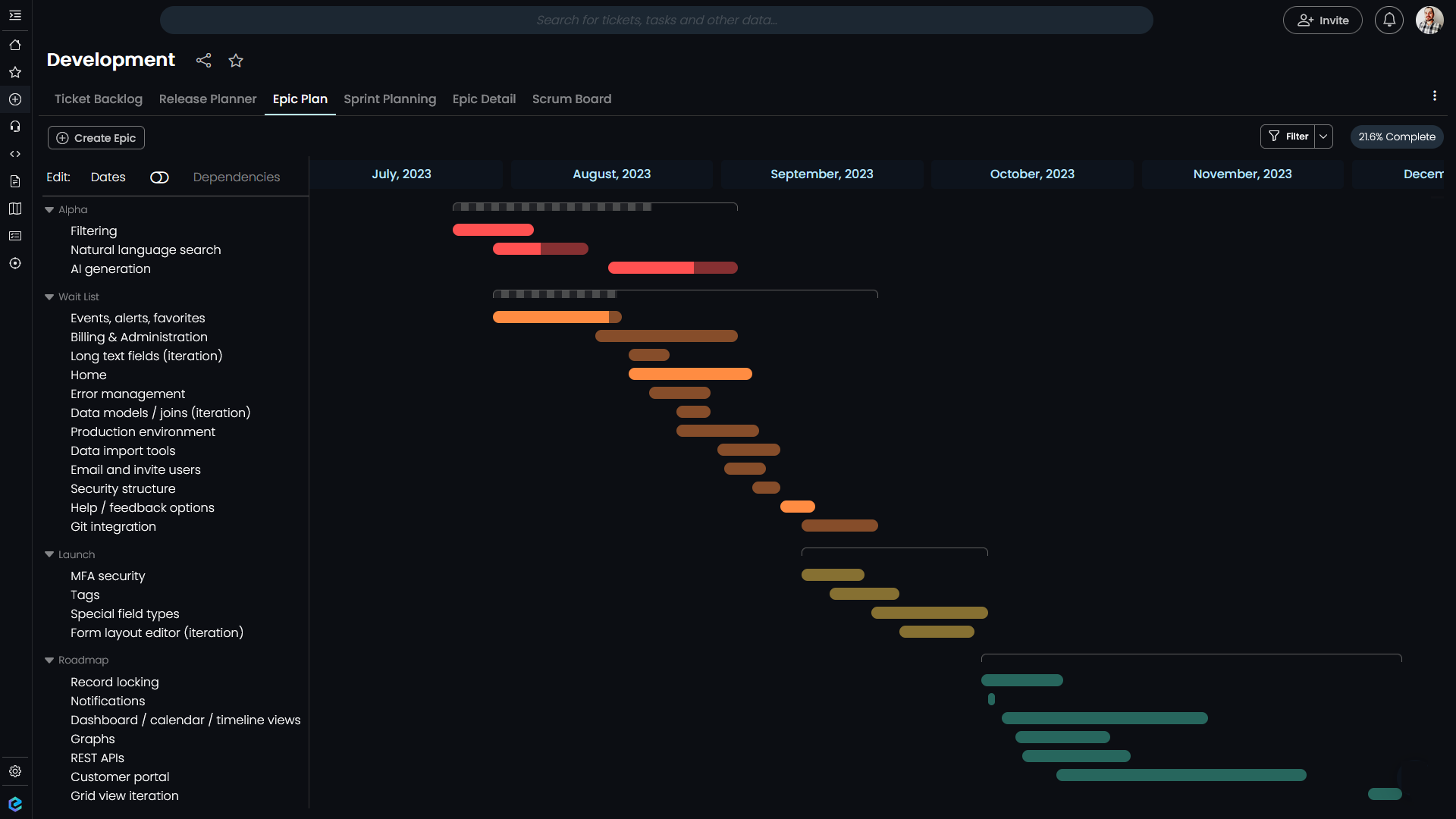Screen dimensions: 1456x819
Task: Click the board columns icon in sidebar
Action: (x=15, y=209)
